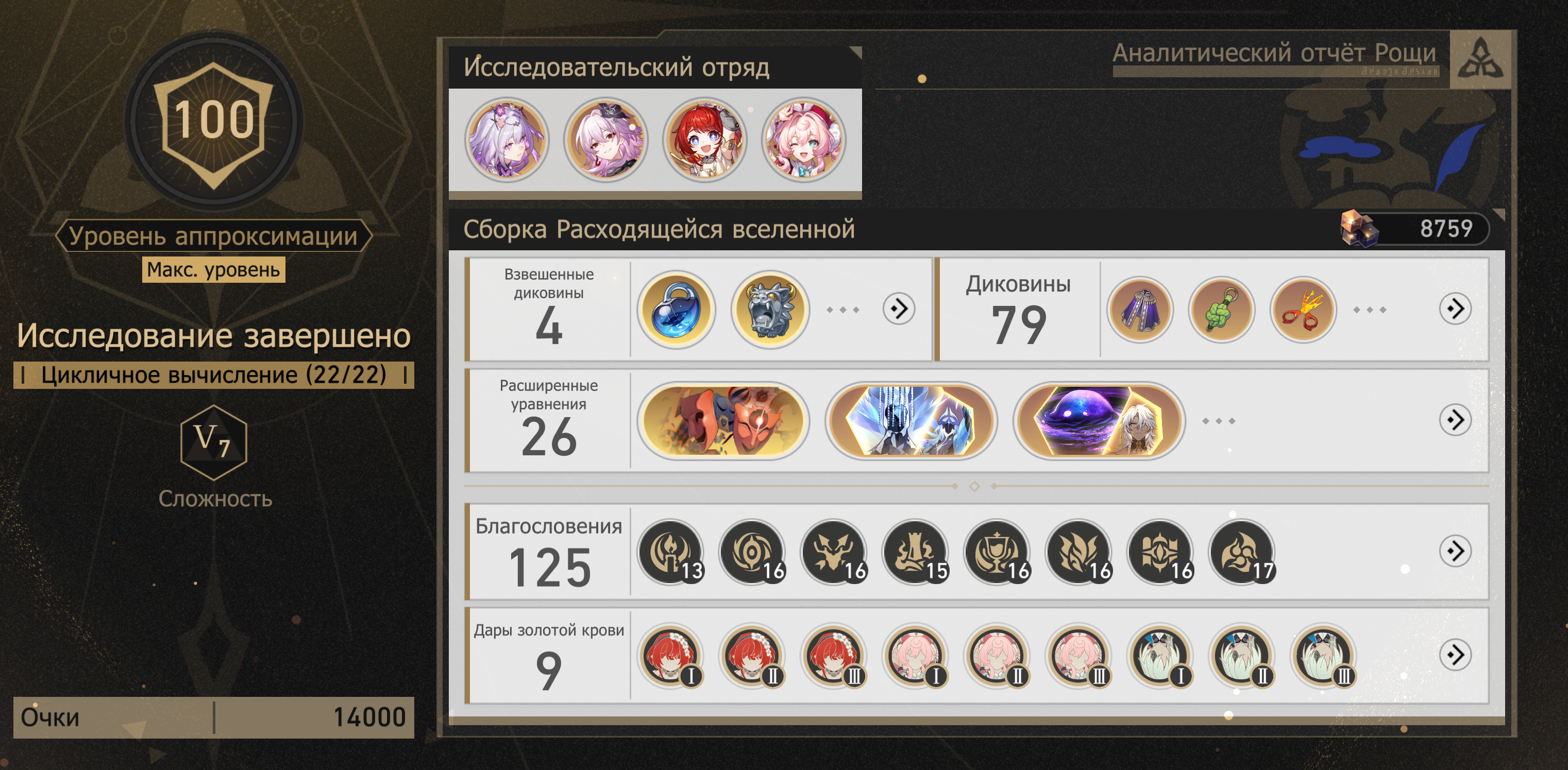Screen dimensions: 1568x770
Task: Click the blessing icon numbered 15
Action: coord(916,552)
